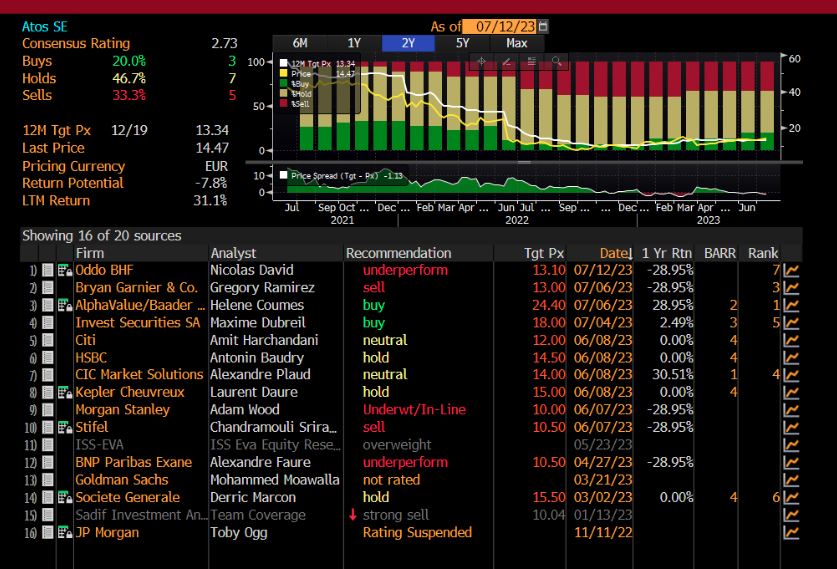The image size is (837, 569).
Task: Click the document icon in the HSBC row
Action: click(48, 358)
